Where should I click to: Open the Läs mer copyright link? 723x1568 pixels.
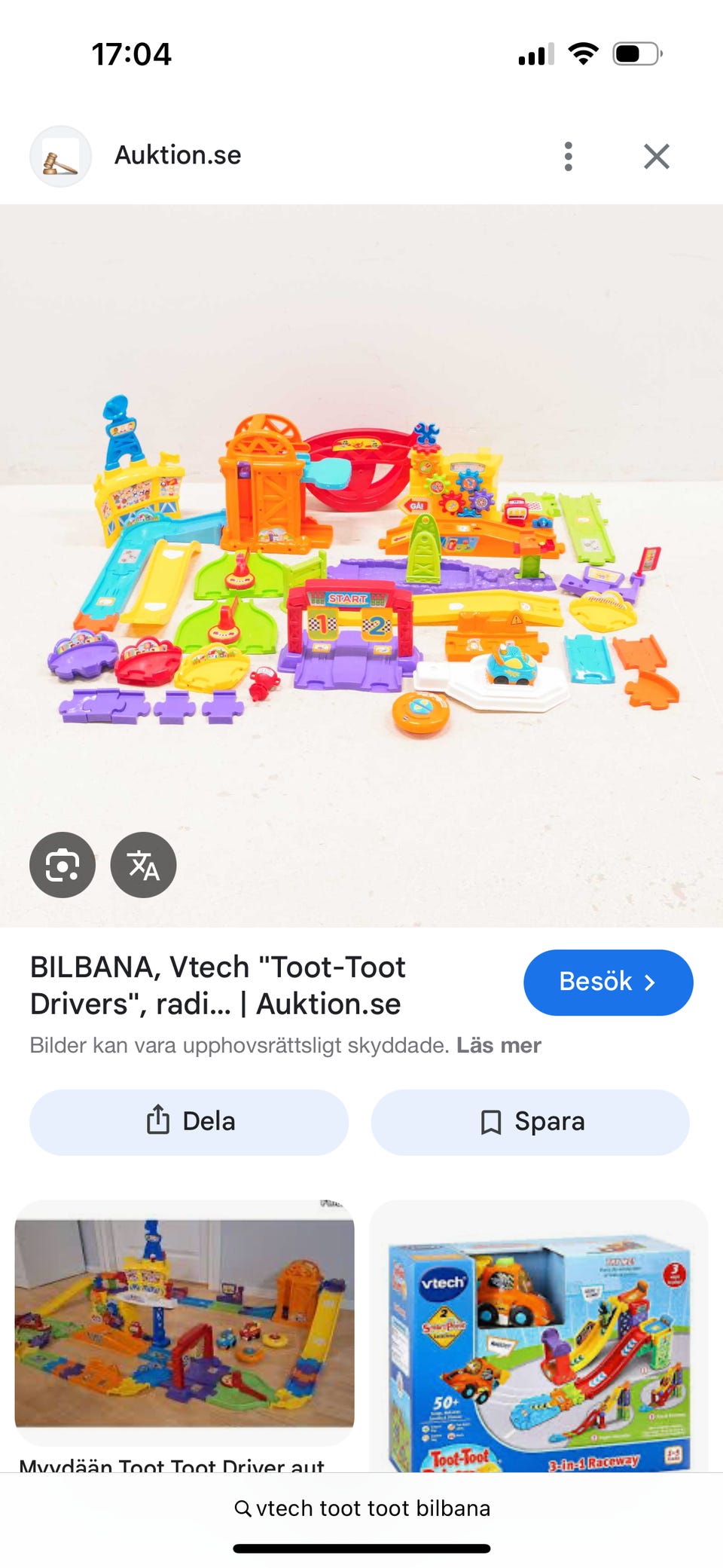(499, 1045)
